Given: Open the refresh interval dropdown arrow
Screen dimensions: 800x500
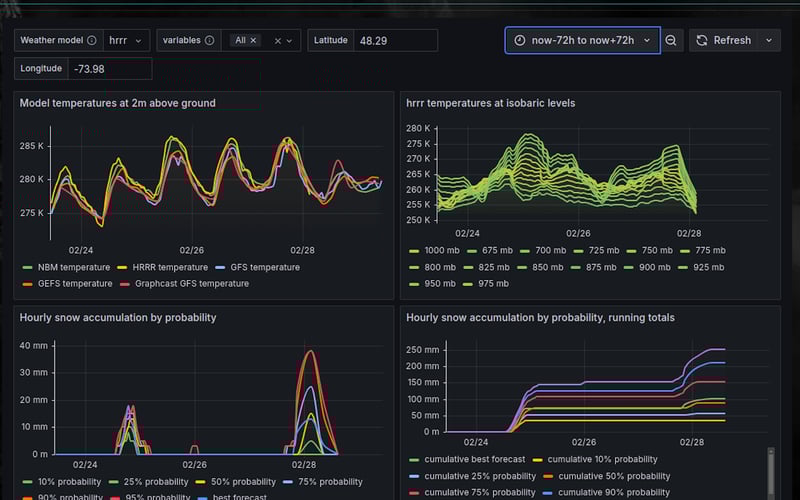Looking at the screenshot, I should point(769,40).
